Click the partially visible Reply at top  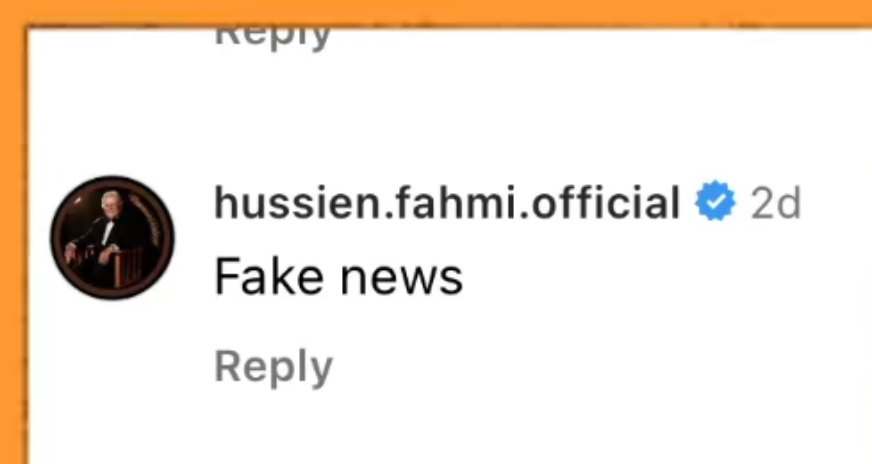pos(272,38)
